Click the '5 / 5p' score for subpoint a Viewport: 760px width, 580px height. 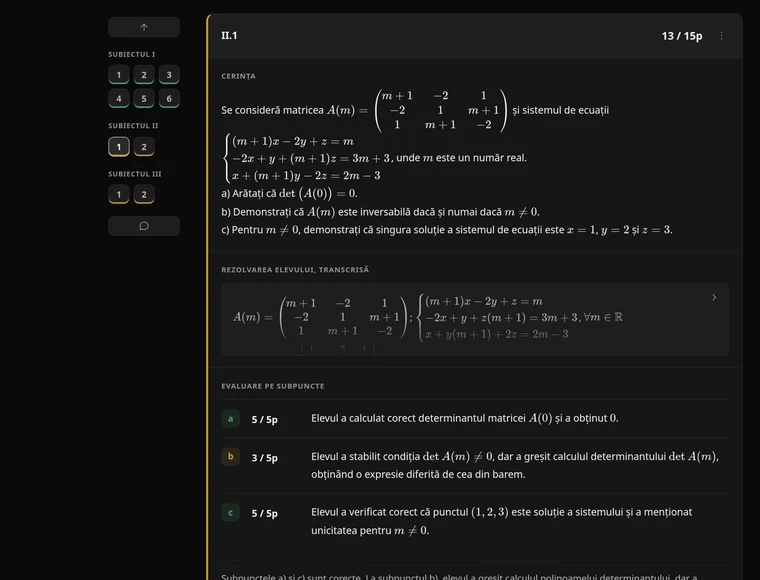[265, 420]
